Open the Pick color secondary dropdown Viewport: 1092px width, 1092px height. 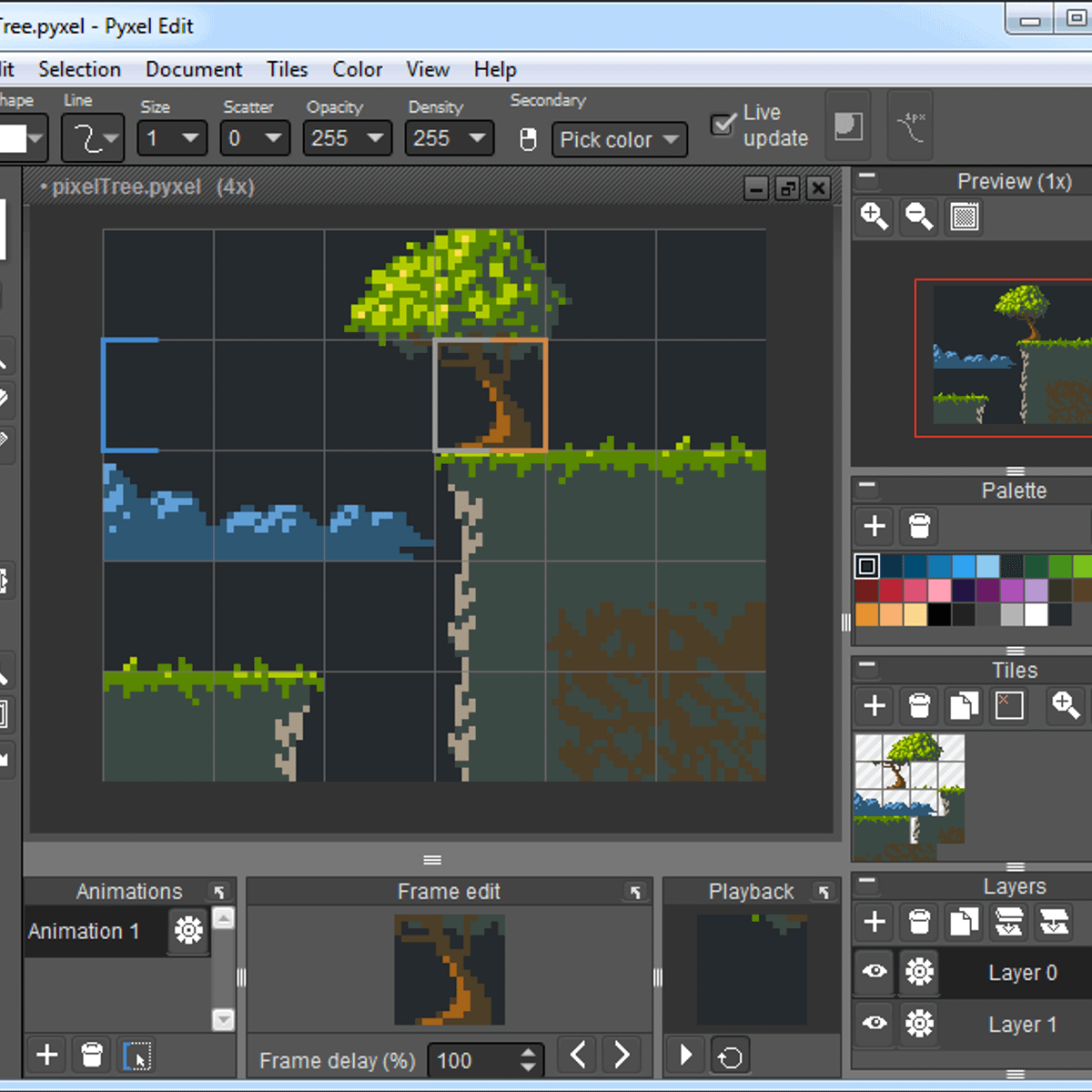click(619, 139)
